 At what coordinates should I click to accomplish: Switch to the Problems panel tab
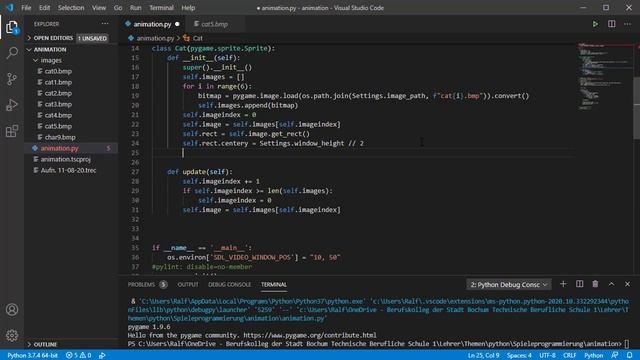[147, 284]
